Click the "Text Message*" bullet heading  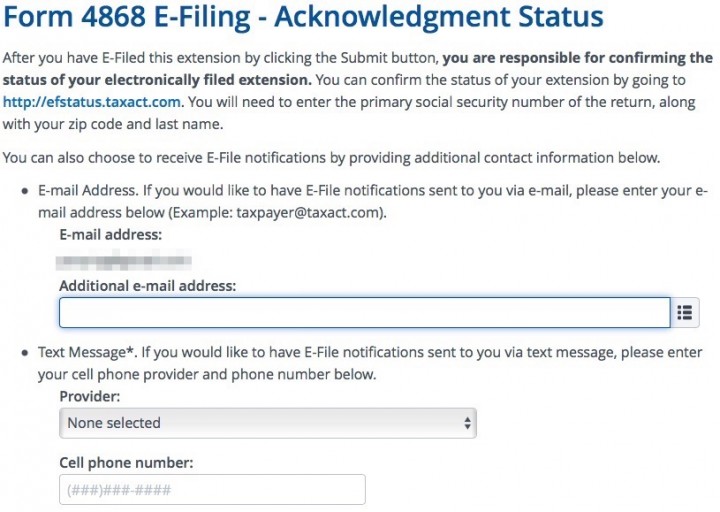88,352
